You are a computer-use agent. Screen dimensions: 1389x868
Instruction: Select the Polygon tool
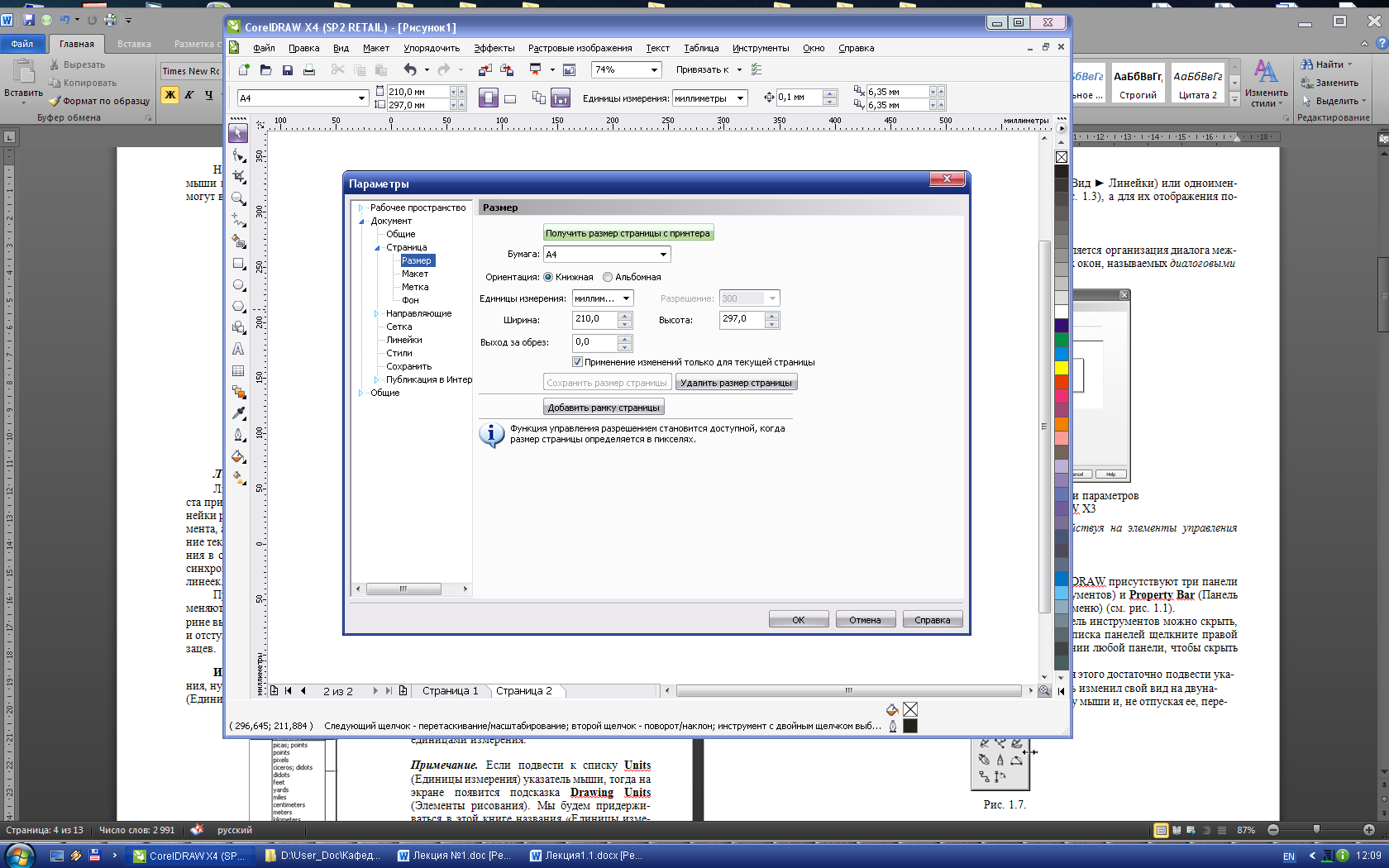click(x=238, y=306)
